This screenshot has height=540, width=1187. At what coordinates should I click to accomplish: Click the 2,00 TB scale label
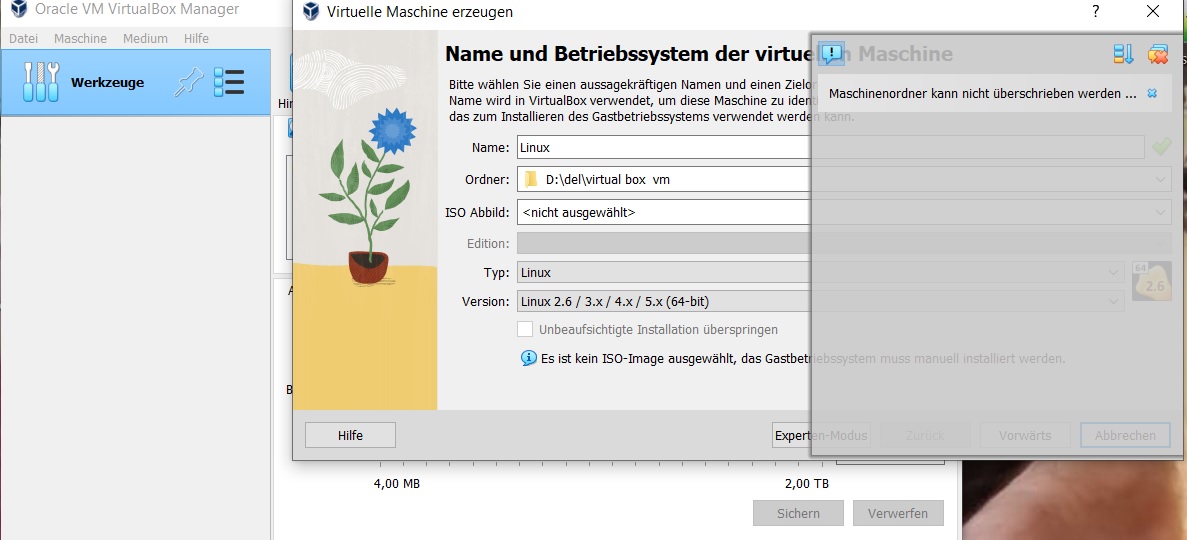(x=806, y=484)
